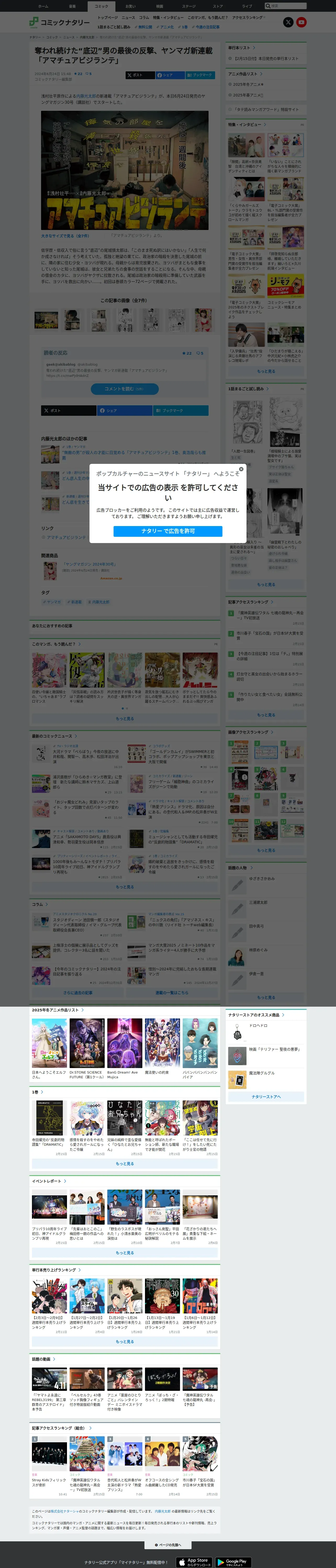Click もっと見る under 話題の人物
Image resolution: width=336 pixels, height=1568 pixels.
266,998
